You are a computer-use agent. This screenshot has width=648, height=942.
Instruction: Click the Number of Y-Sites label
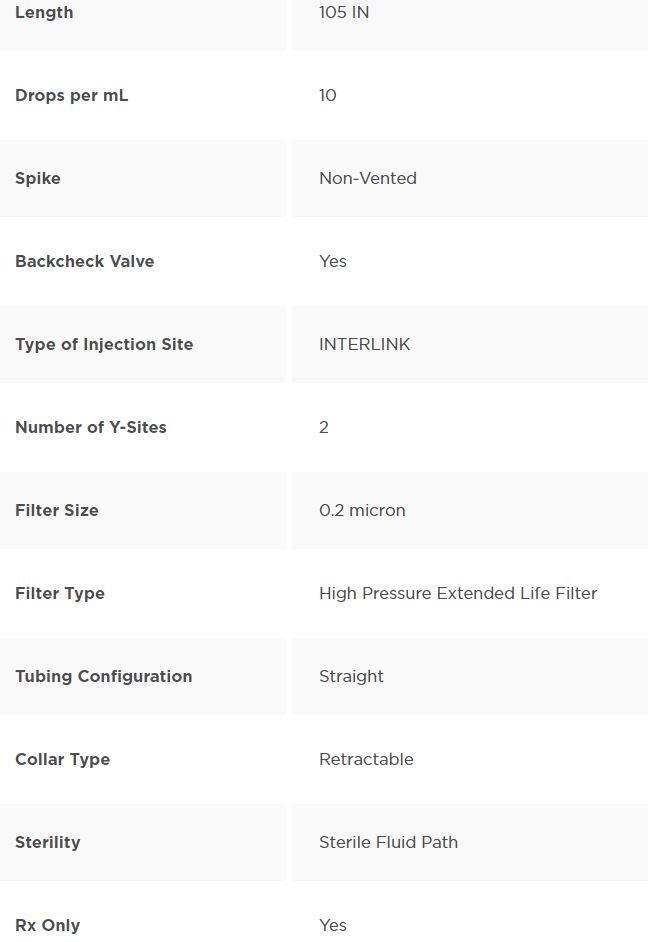point(91,427)
